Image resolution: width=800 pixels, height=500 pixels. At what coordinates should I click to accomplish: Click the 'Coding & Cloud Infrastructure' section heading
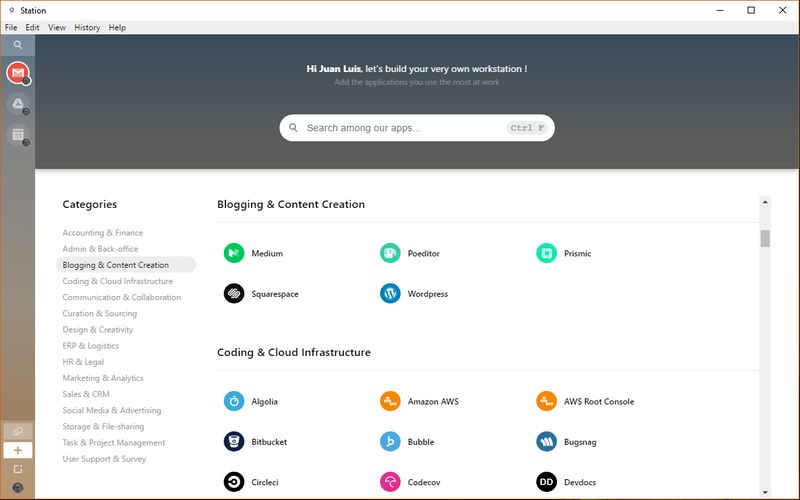294,352
